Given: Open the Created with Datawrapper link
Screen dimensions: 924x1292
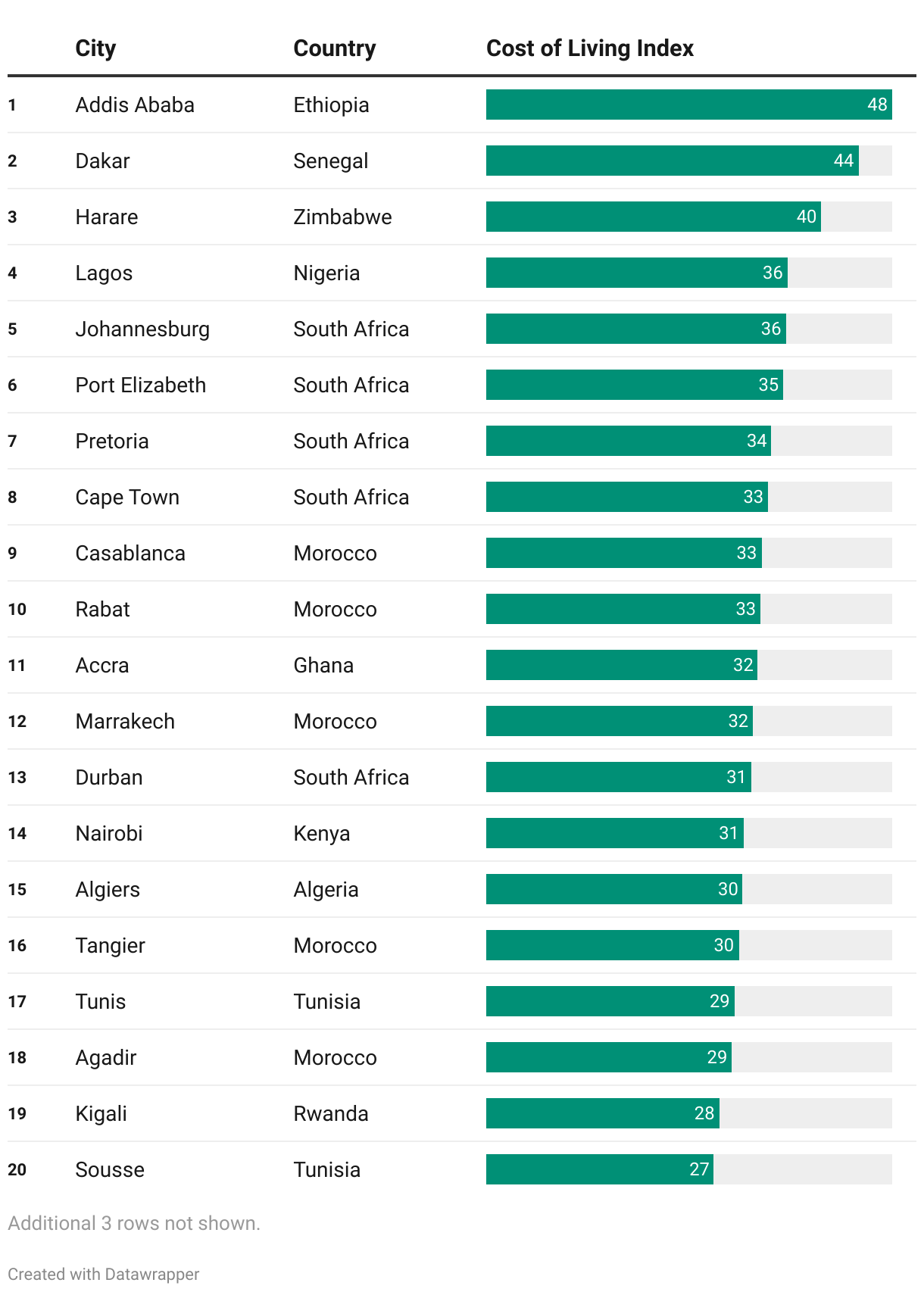Looking at the screenshot, I should (x=104, y=1274).
